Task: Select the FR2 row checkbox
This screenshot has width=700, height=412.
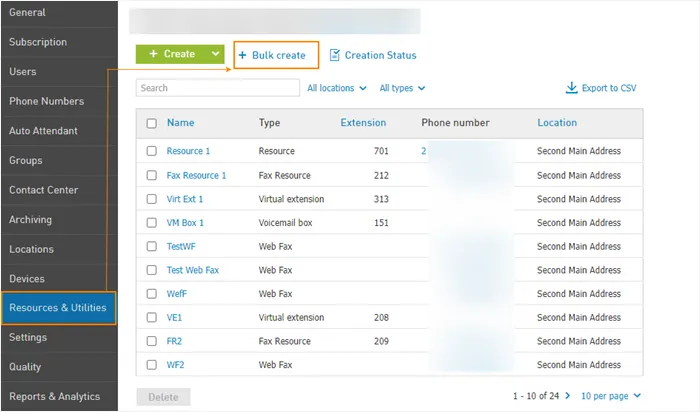Action: click(x=152, y=341)
